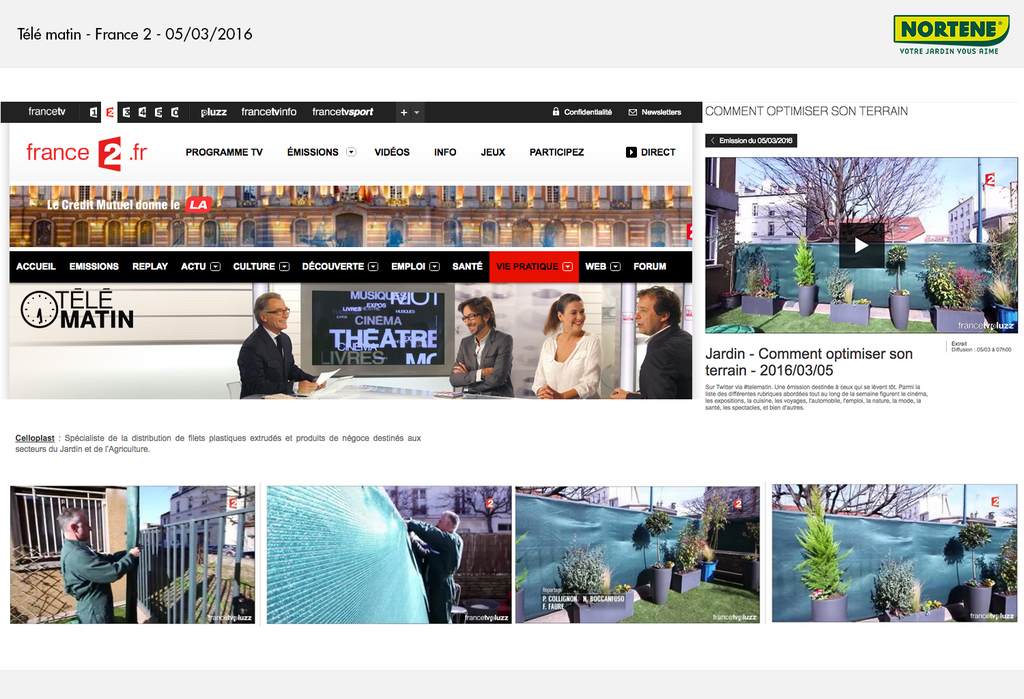This screenshot has width=1024, height=699.
Task: Open PROGRAMME TV section
Action: click(x=224, y=152)
